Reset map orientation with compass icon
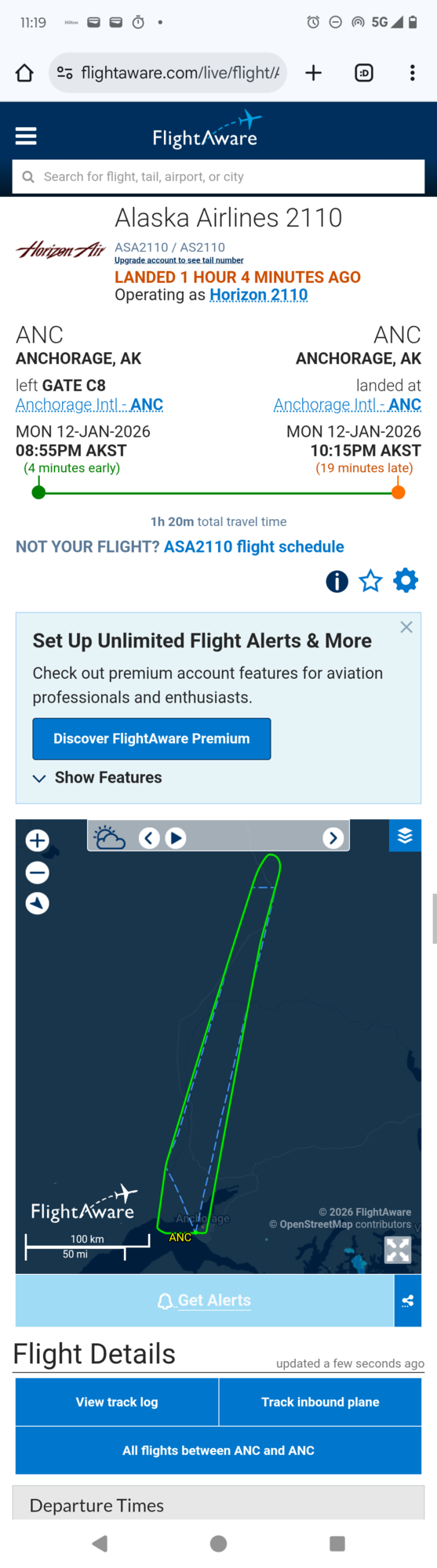 38,904
